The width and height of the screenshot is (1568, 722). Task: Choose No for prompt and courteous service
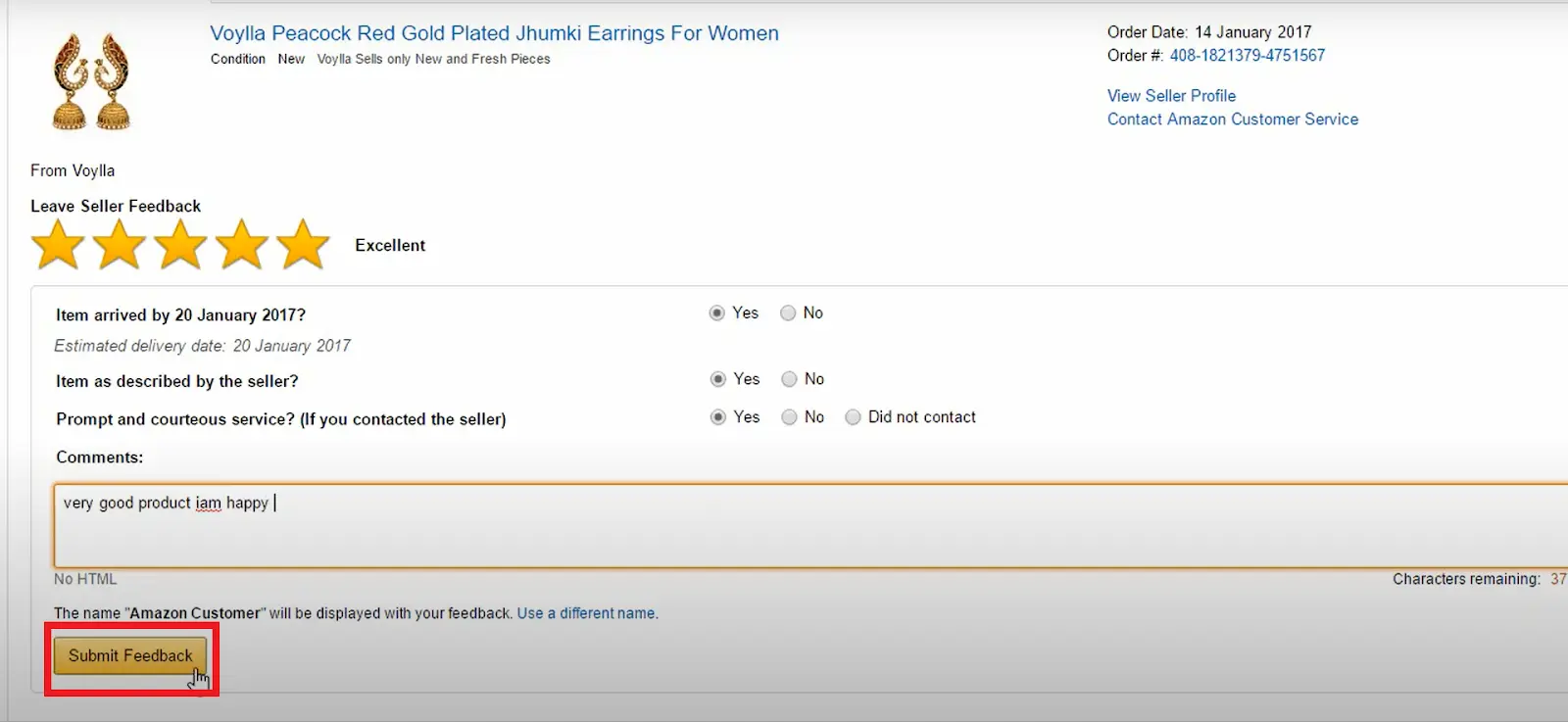point(789,417)
